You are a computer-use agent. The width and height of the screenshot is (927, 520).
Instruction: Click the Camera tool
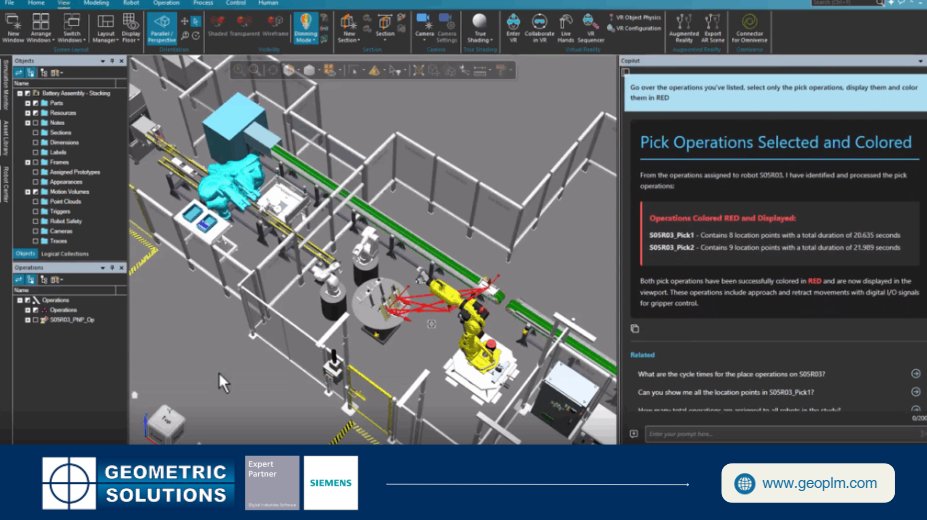(424, 28)
